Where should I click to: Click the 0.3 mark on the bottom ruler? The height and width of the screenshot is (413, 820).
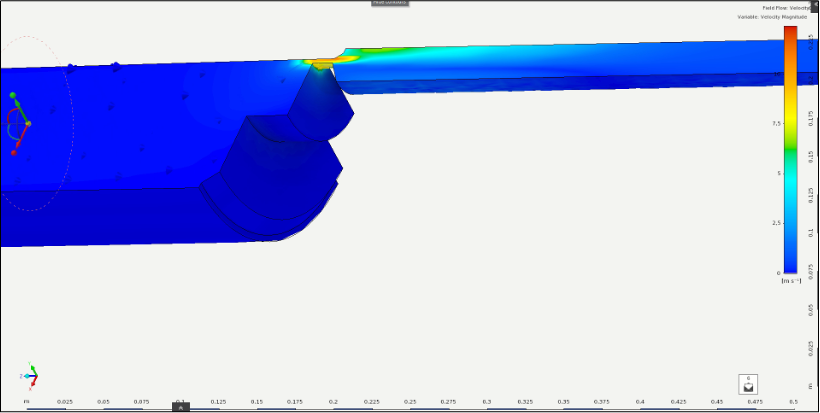tap(487, 402)
